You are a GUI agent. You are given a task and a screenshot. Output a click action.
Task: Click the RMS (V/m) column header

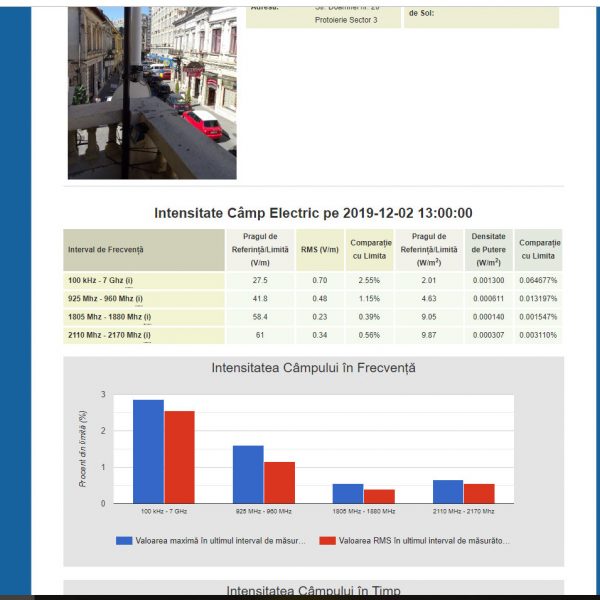click(x=320, y=249)
